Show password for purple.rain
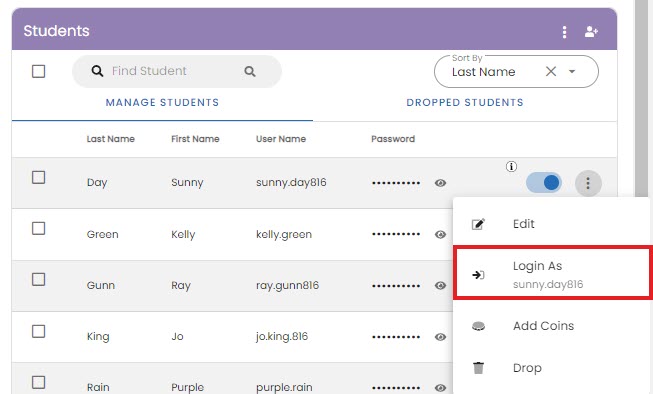Image resolution: width=653 pixels, height=394 pixels. point(440,388)
